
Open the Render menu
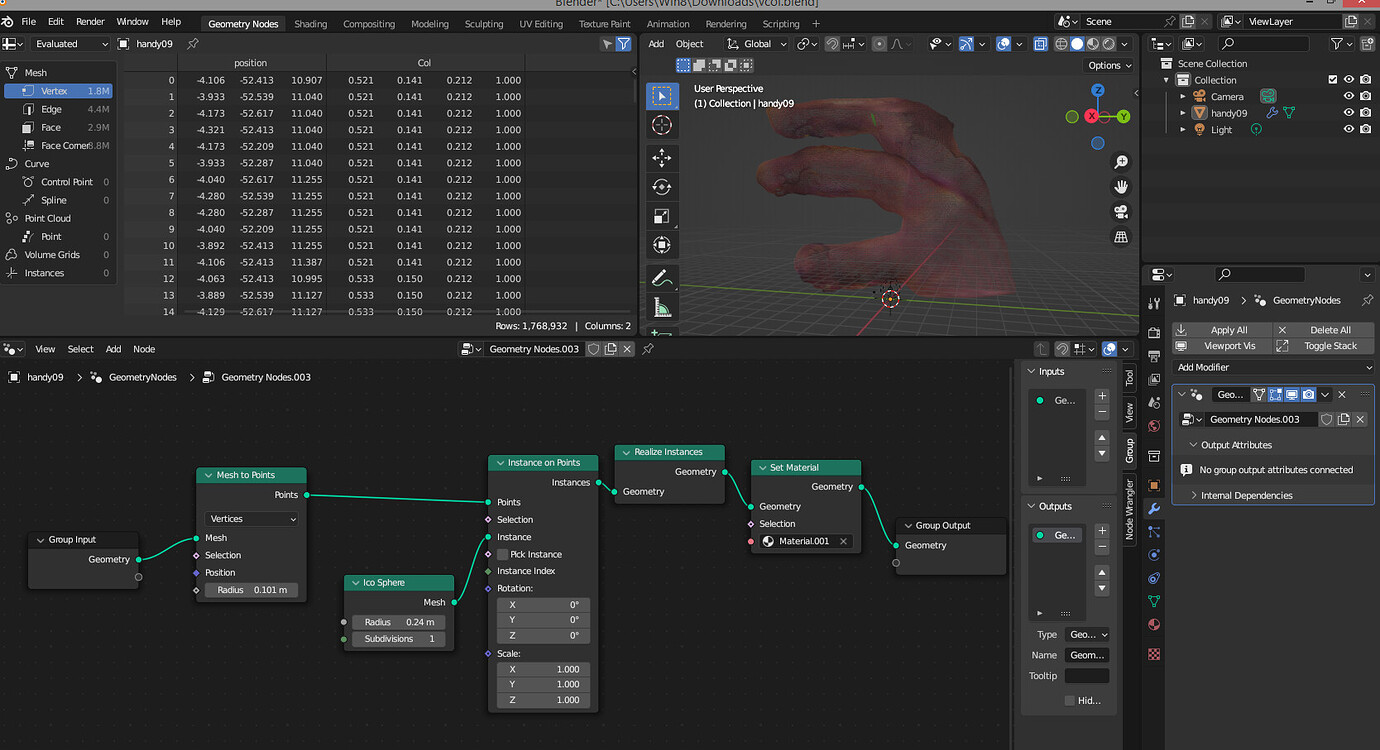tap(89, 20)
